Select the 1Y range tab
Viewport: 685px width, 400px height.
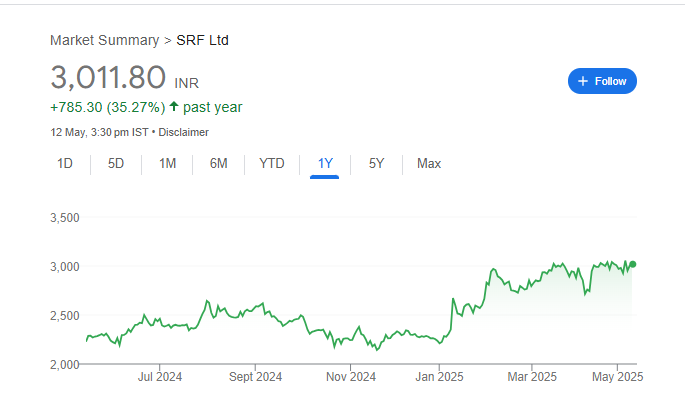click(x=325, y=163)
